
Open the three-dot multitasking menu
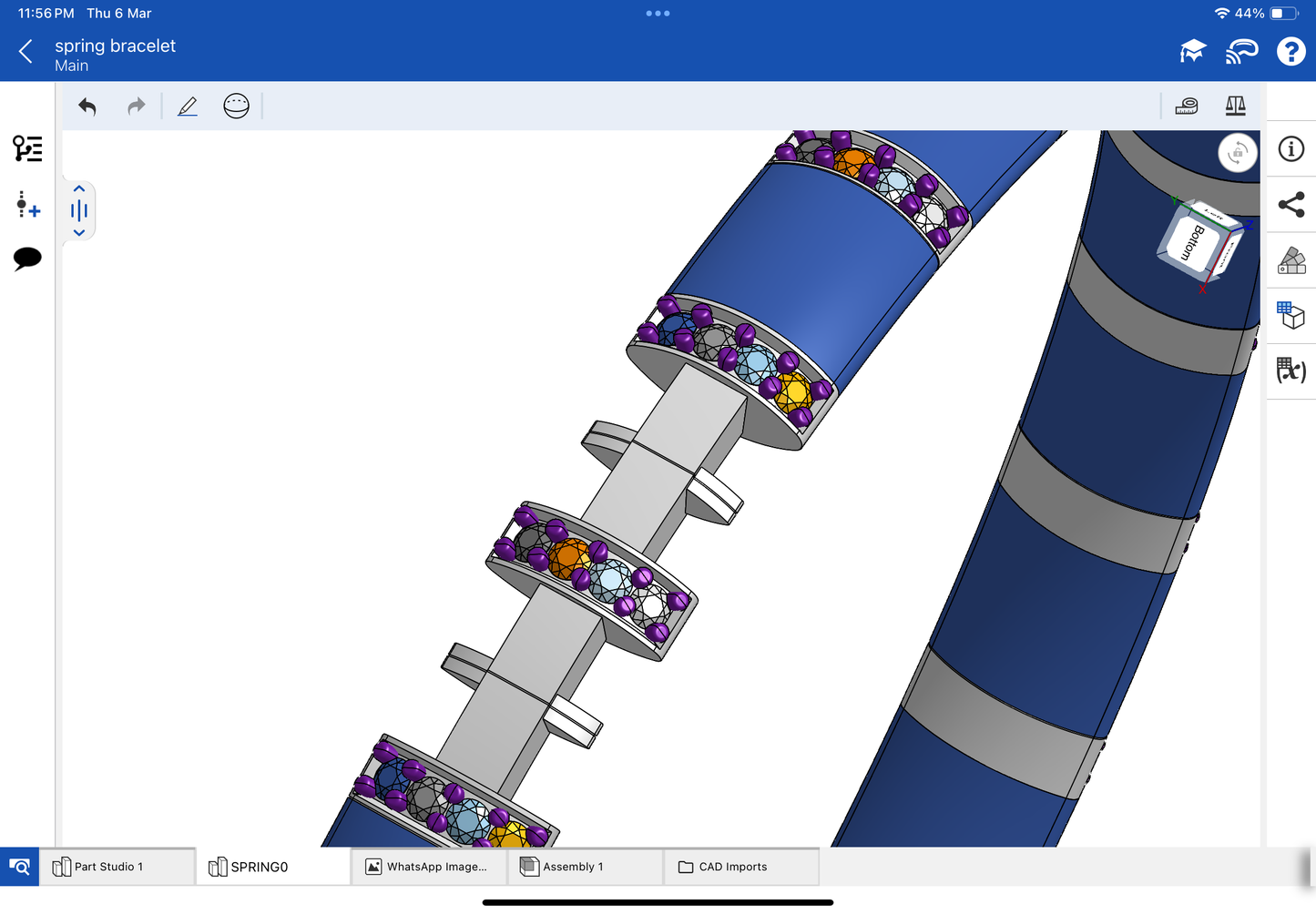pos(658,14)
